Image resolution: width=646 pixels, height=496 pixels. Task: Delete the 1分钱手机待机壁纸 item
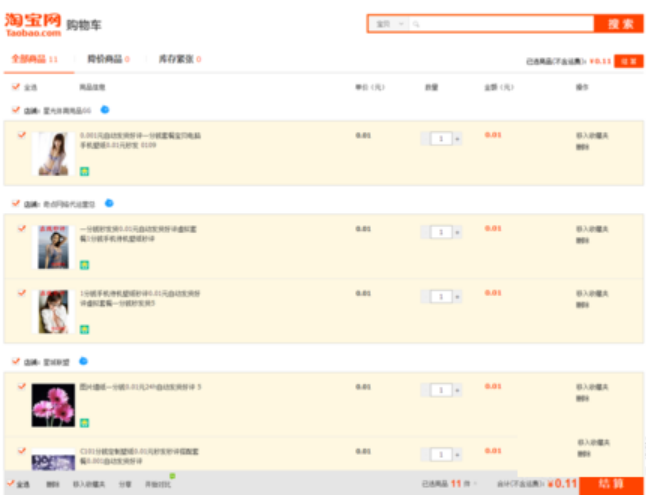pyautogui.click(x=582, y=305)
